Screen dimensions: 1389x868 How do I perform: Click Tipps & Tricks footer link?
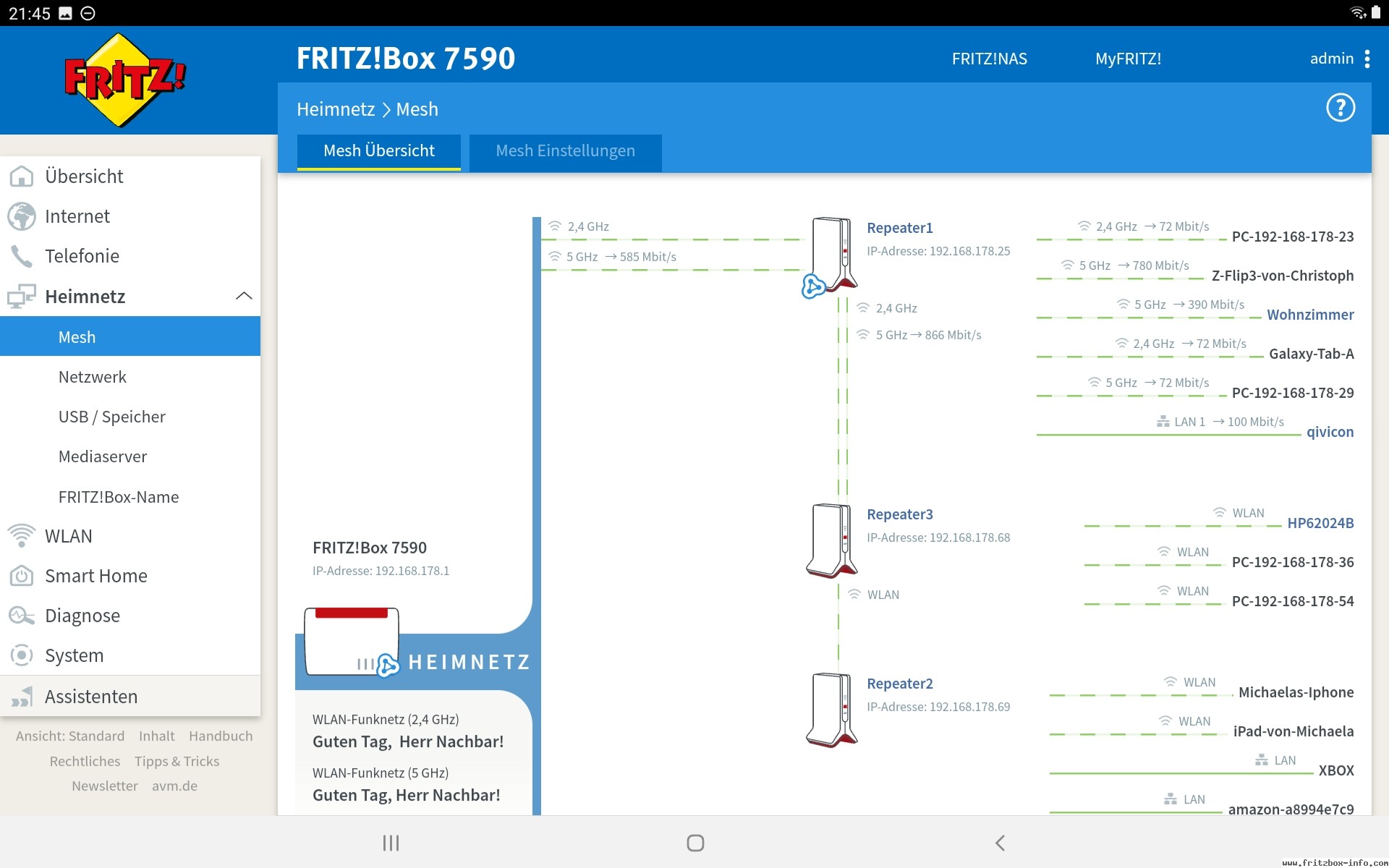pos(177,761)
